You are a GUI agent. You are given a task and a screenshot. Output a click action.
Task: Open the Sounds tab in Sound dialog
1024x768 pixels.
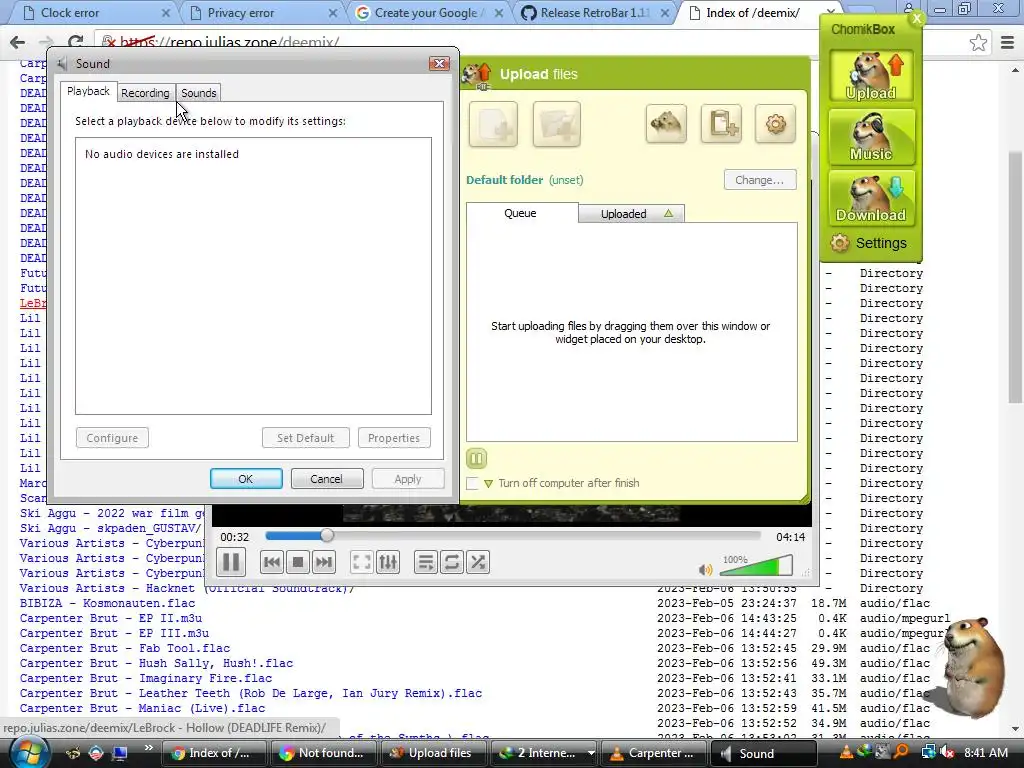tap(199, 93)
